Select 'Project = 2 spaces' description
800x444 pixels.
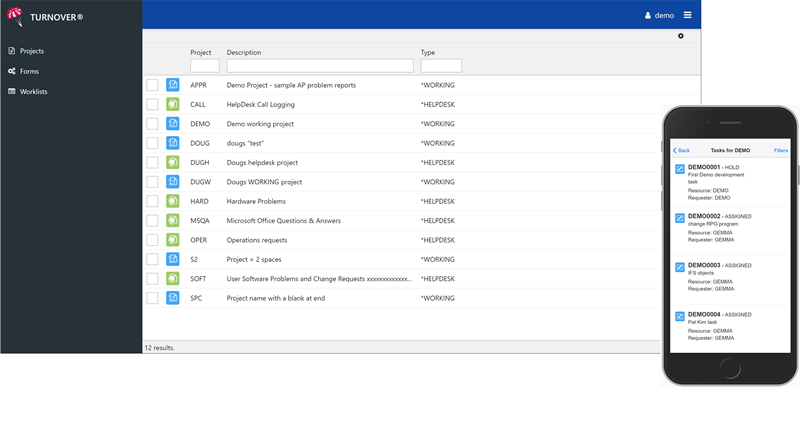(254, 260)
